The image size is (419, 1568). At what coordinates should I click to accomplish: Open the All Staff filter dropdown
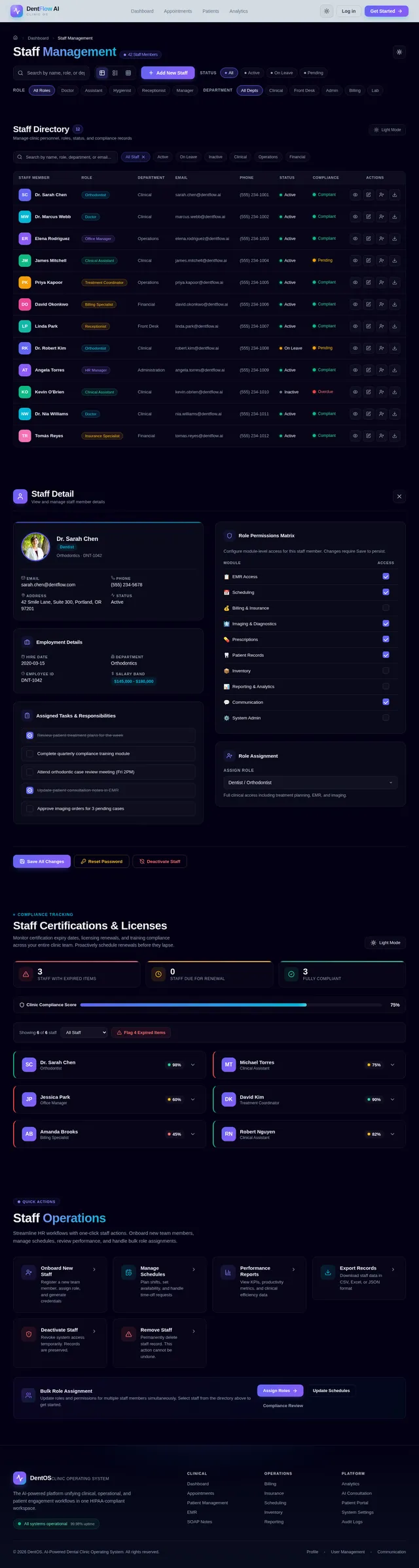coord(84,1032)
